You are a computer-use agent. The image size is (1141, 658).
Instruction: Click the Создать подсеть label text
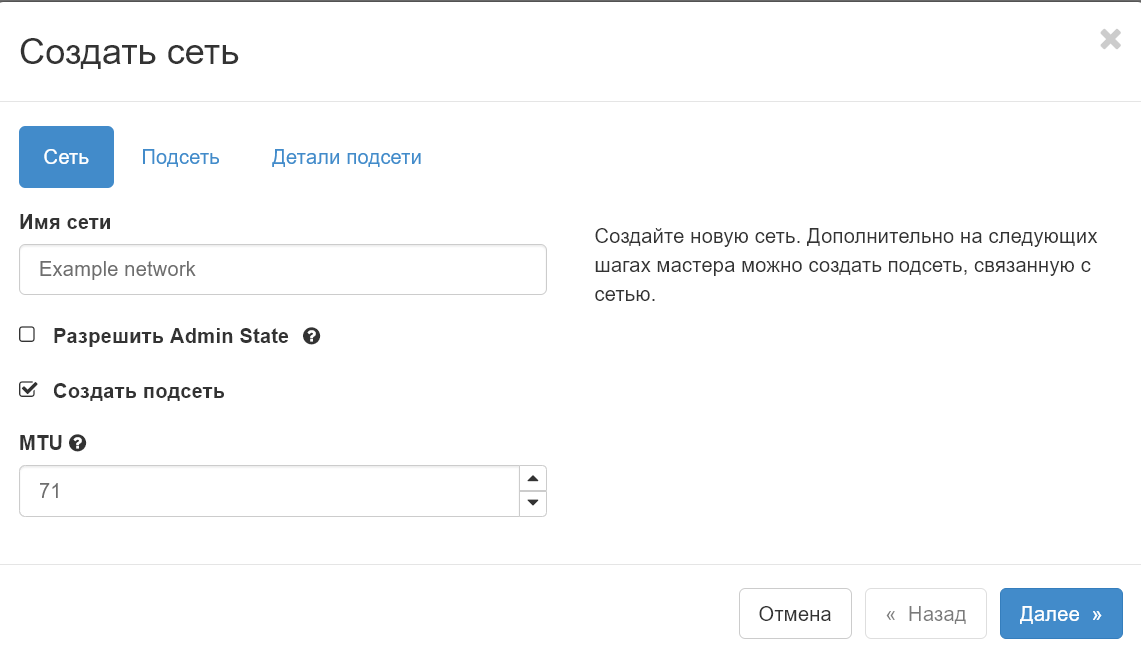(x=138, y=392)
